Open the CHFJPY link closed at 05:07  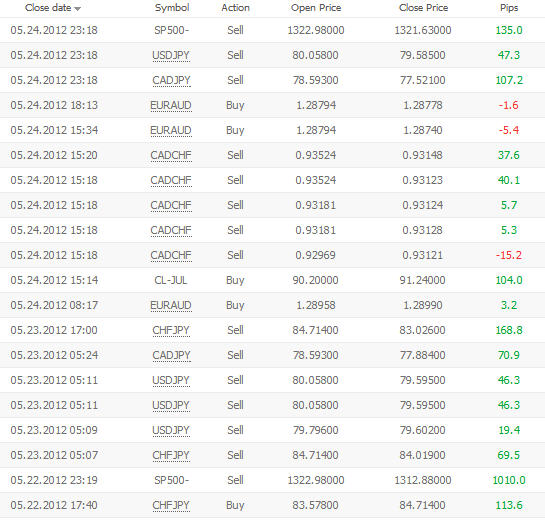pos(171,455)
